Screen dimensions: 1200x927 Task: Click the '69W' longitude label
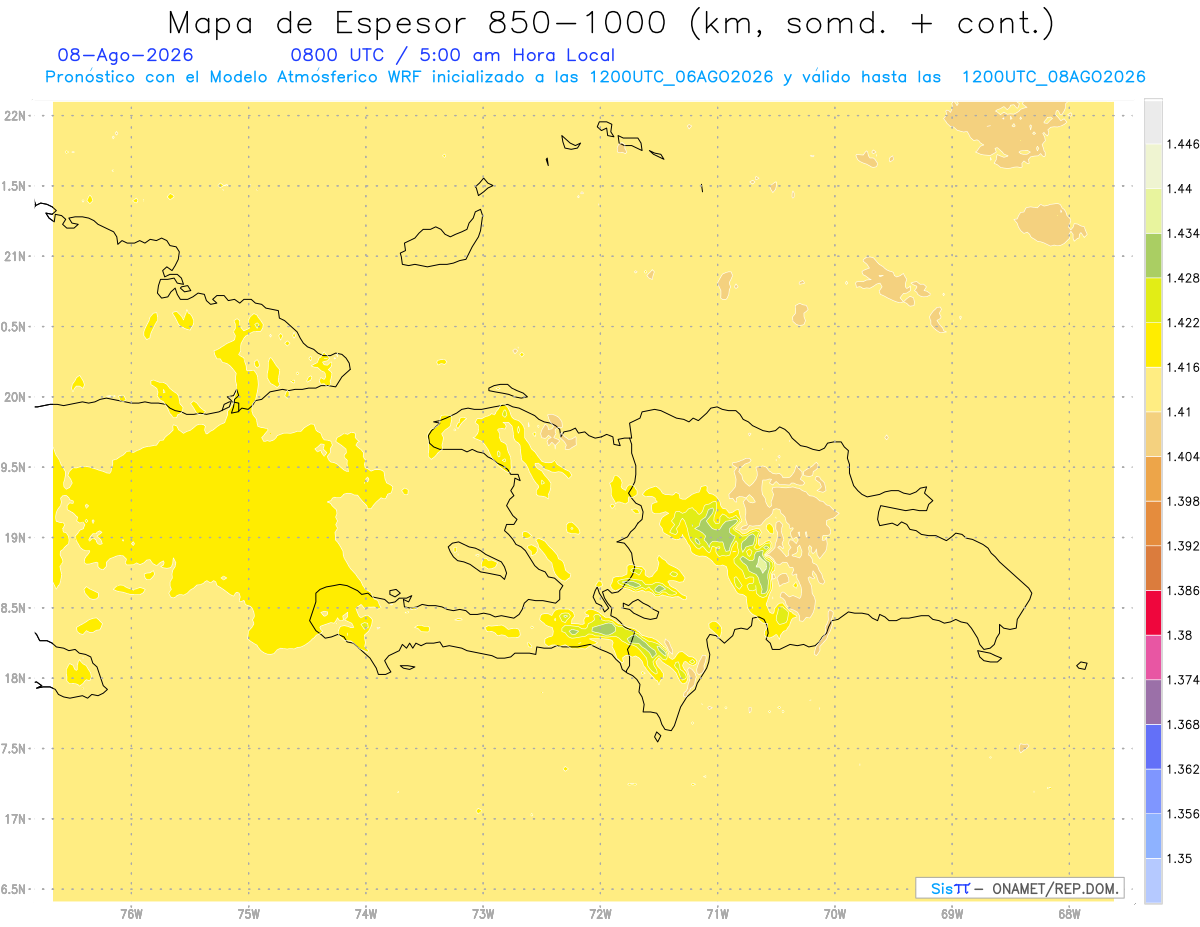tap(952, 913)
